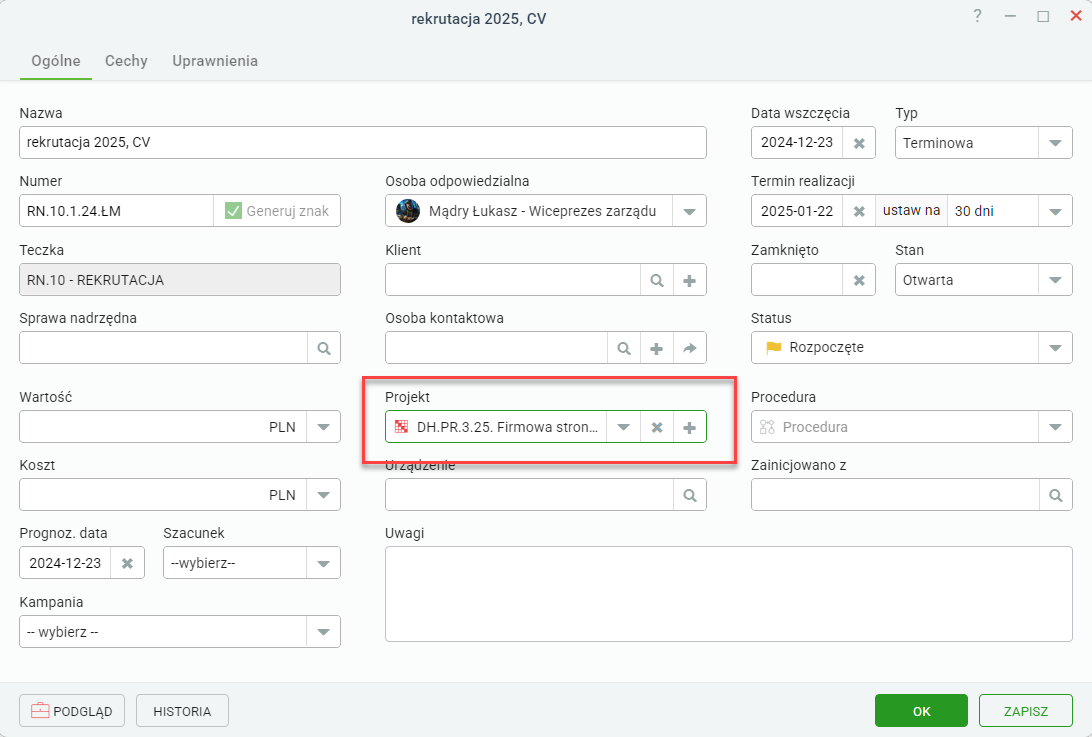Click the Teczka RN.10 - REKRUTACJA field

coord(180,280)
